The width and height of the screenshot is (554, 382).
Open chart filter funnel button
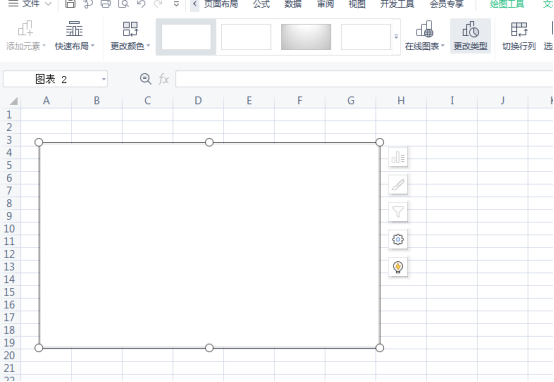[398, 212]
